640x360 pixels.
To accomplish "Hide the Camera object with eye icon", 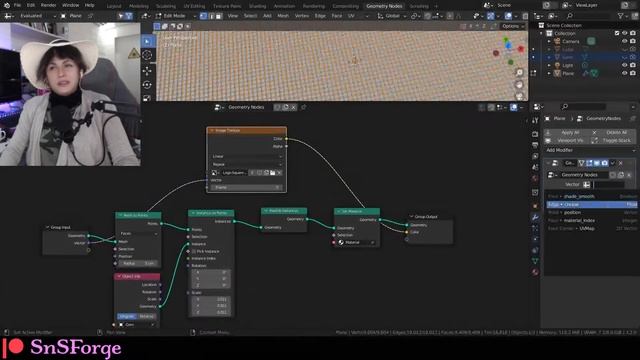I will pos(624,41).
